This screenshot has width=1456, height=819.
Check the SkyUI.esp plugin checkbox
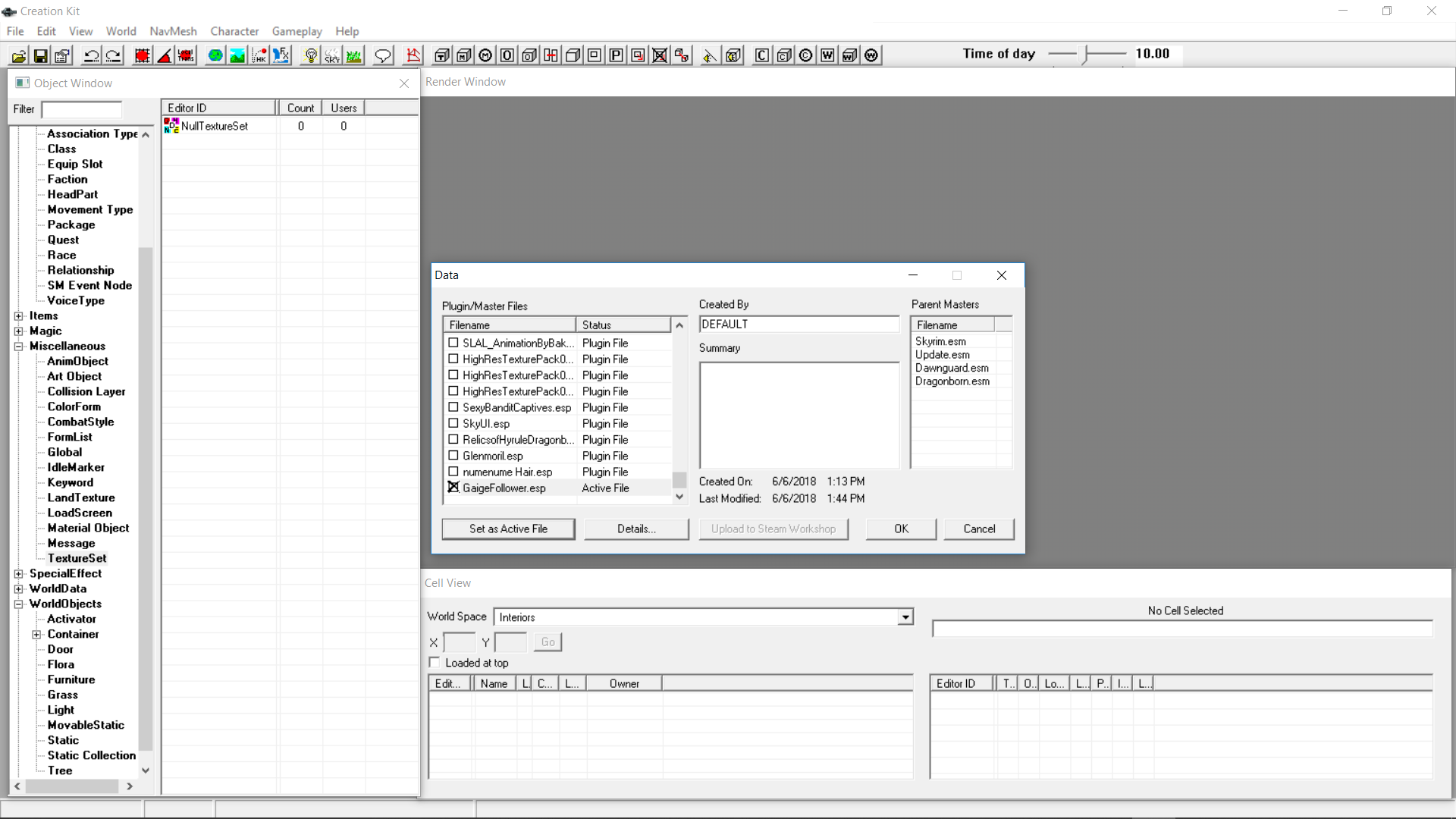tap(453, 423)
